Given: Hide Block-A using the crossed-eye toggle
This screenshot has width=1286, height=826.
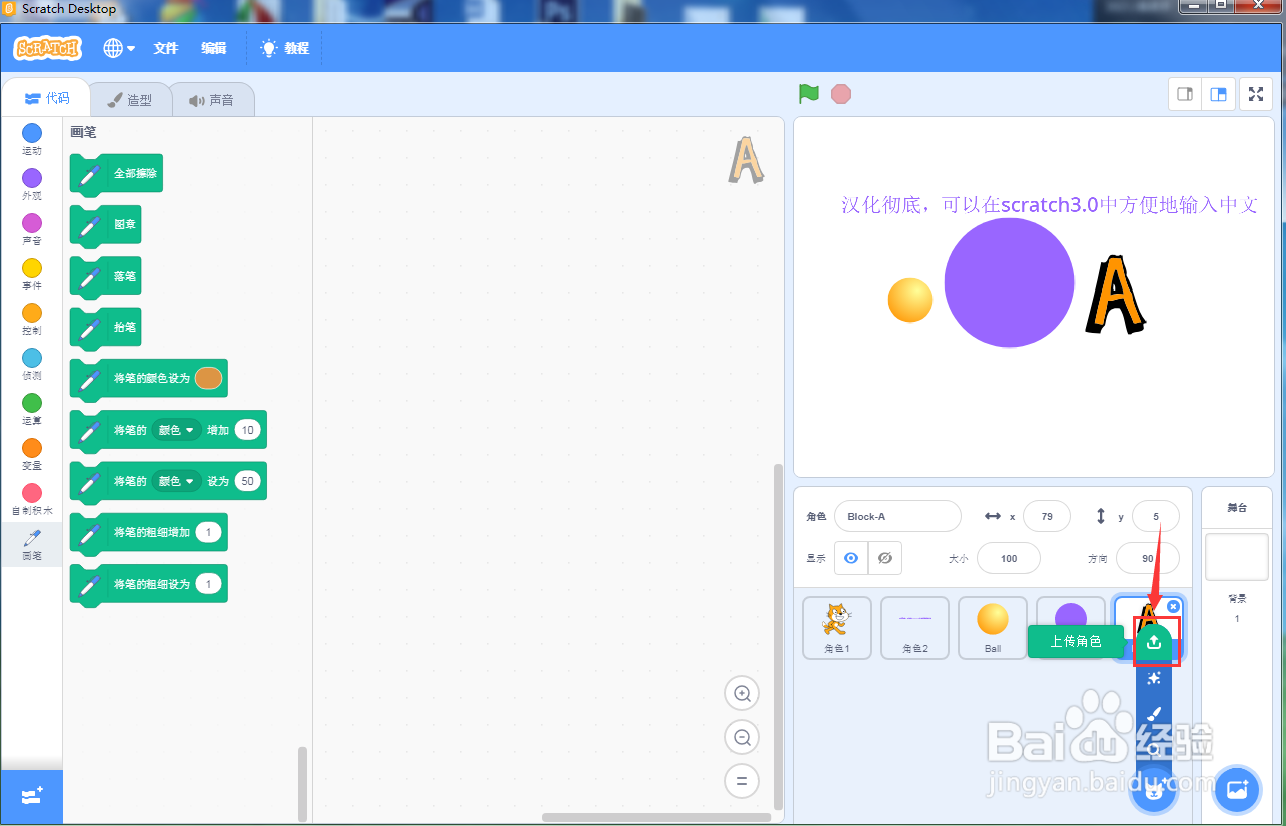Looking at the screenshot, I should (x=885, y=558).
